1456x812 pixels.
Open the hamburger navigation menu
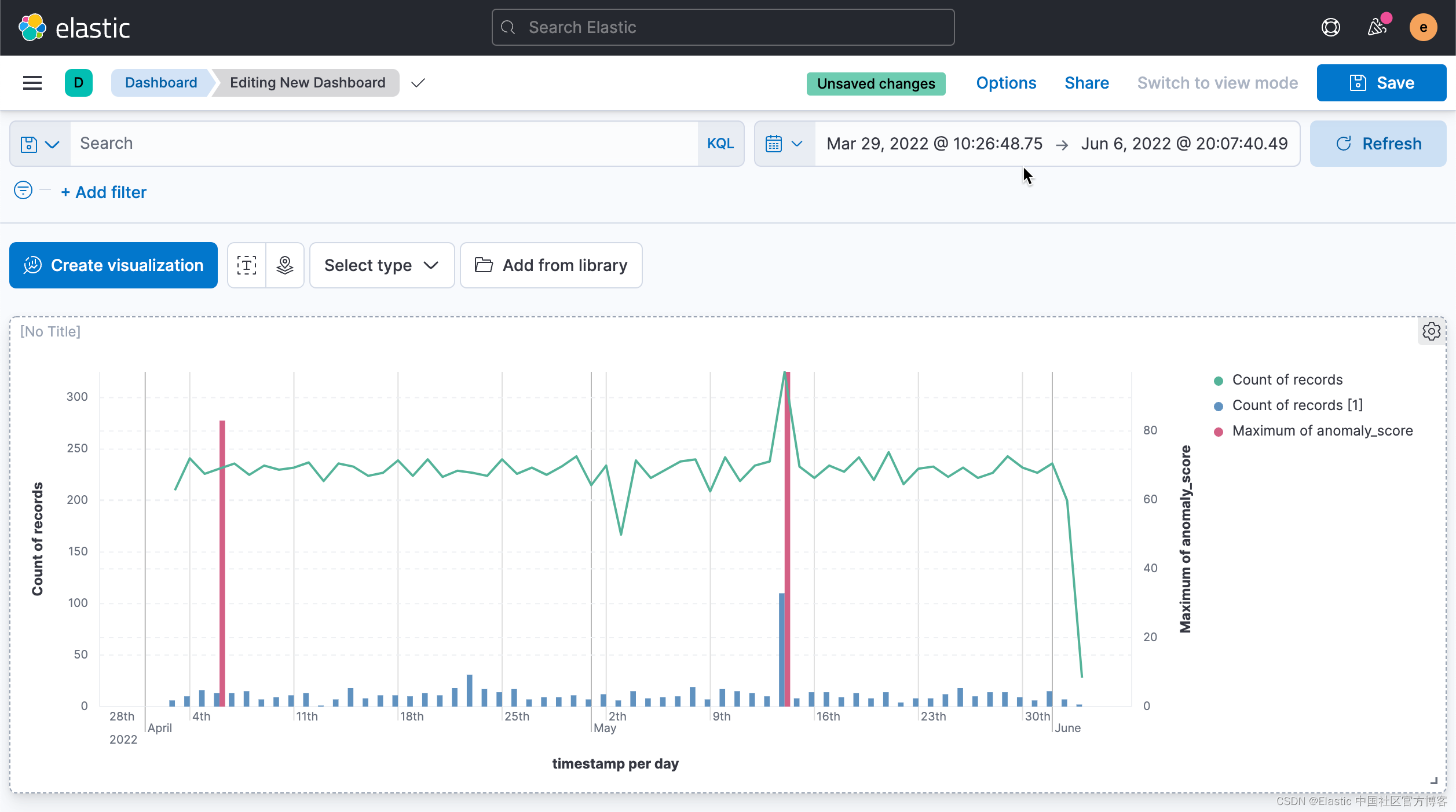tap(32, 83)
